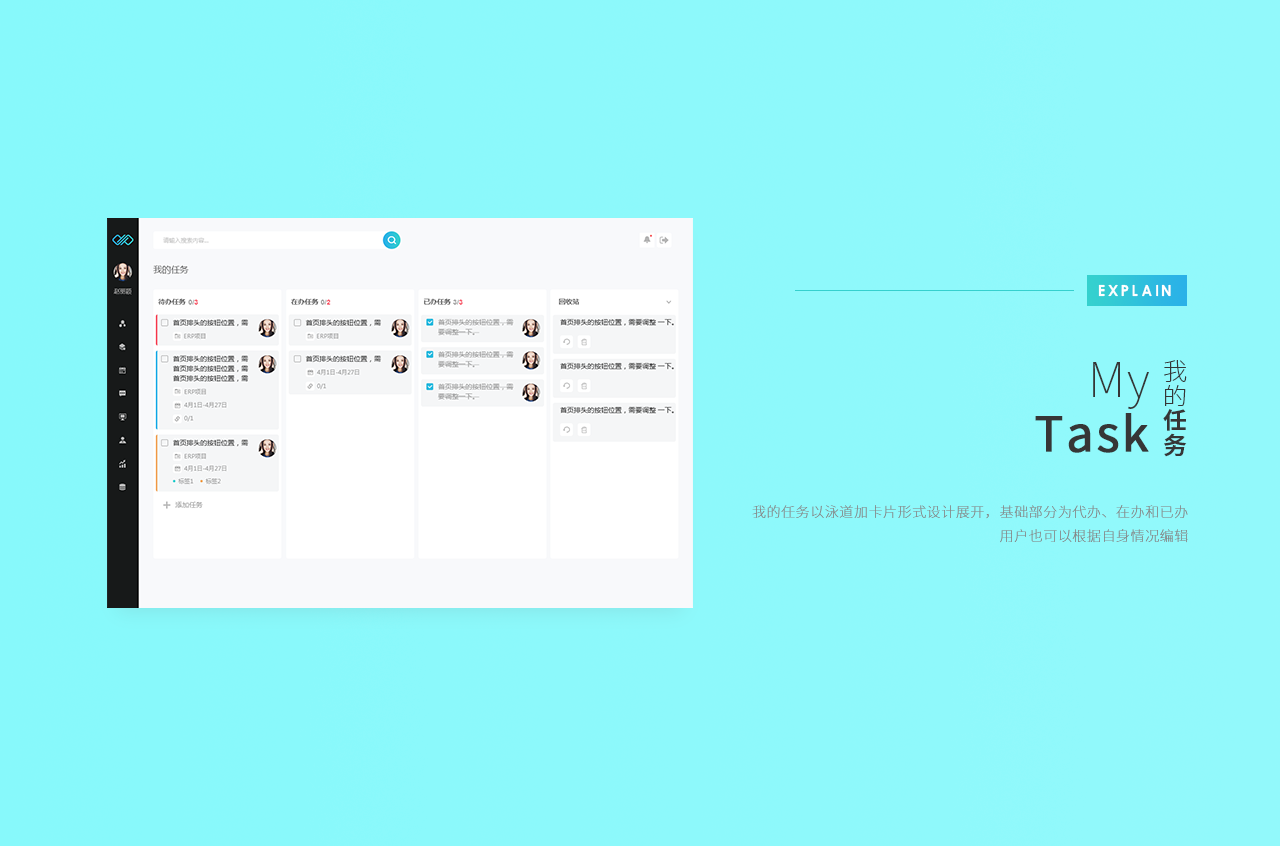The width and height of the screenshot is (1280, 846).
Task: Click the round blue search button
Action: [x=392, y=240]
